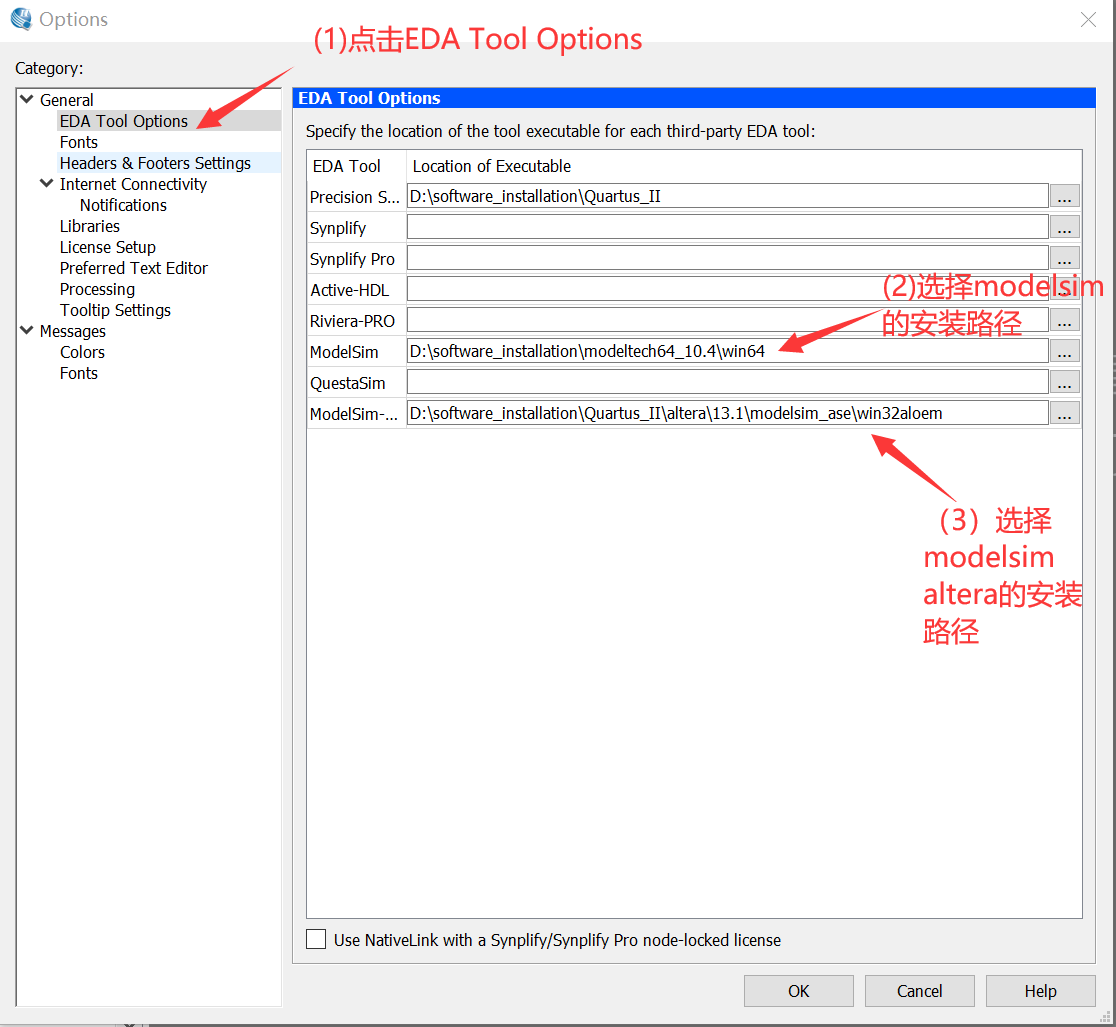
Task: Select Internet Connectivity category
Action: [133, 184]
